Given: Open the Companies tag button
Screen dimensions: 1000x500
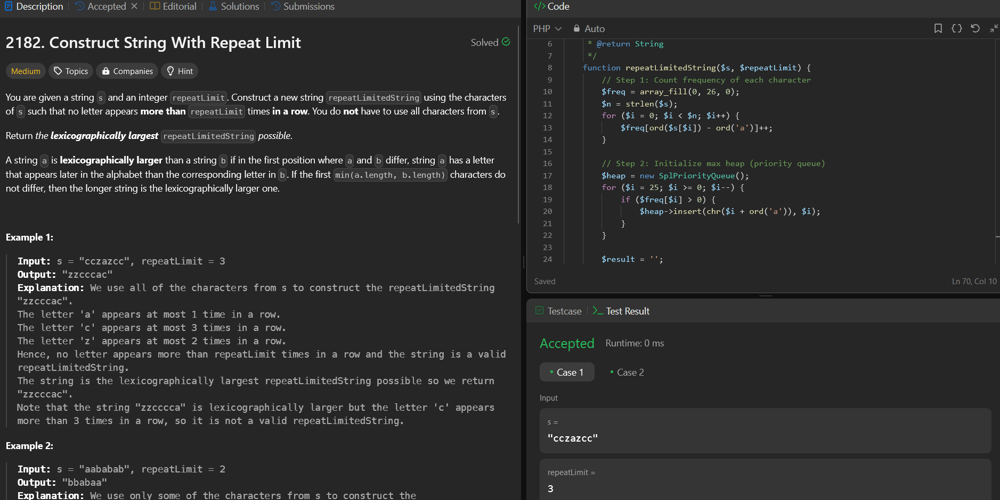Looking at the screenshot, I should click(127, 71).
